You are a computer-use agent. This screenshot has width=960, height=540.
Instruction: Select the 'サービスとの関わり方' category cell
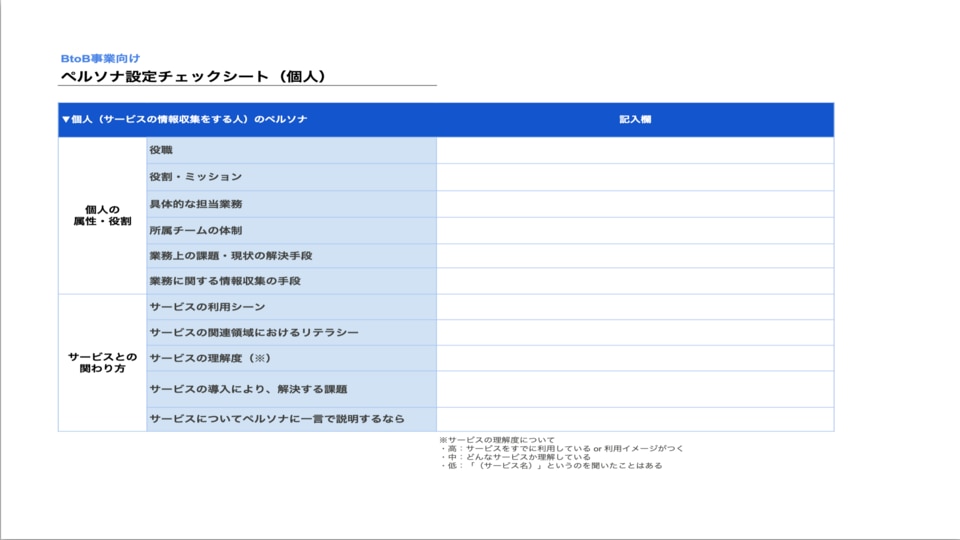pyautogui.click(x=102, y=362)
